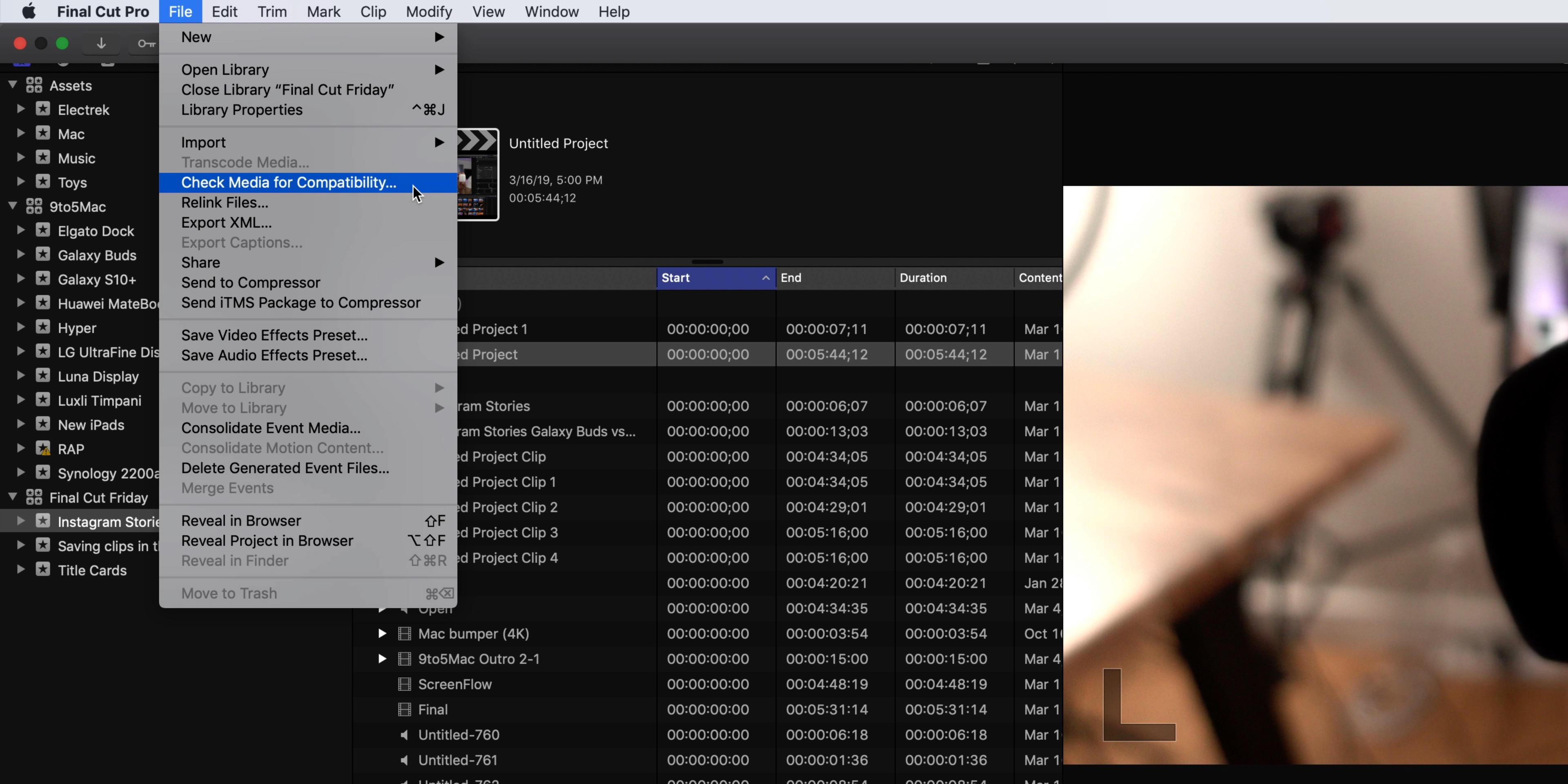Open the Modify menu
Image resolution: width=1568 pixels, height=784 pixels.
click(x=428, y=11)
